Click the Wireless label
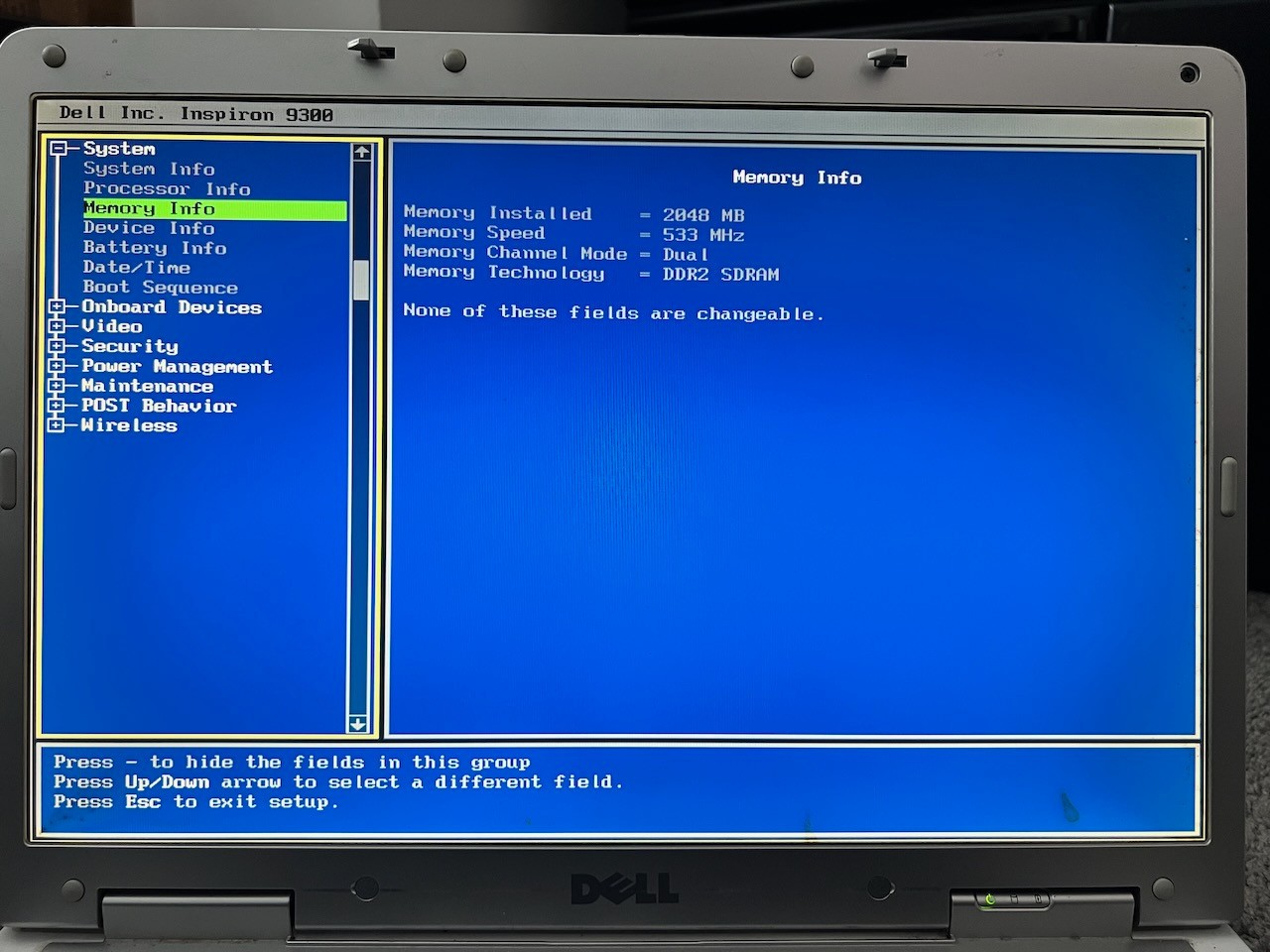This screenshot has height=952, width=1270. pyautogui.click(x=129, y=425)
